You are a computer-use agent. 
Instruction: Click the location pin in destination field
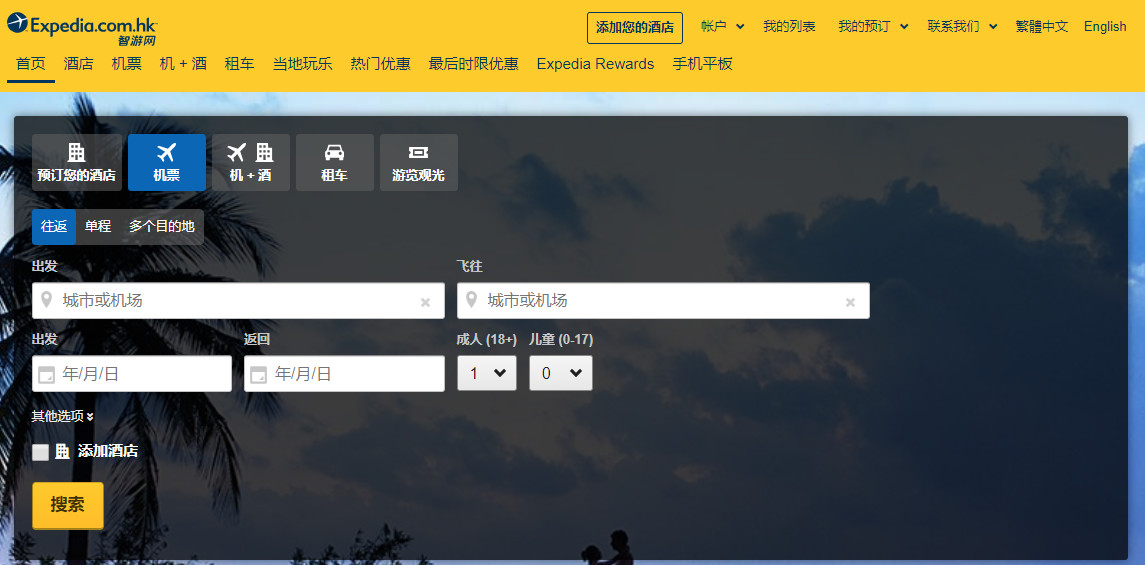click(x=472, y=300)
